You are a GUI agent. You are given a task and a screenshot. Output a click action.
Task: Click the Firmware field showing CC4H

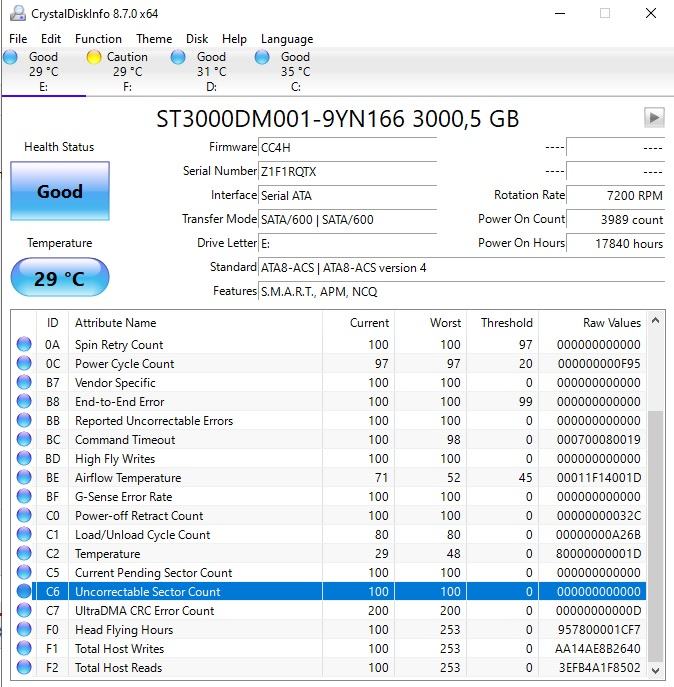(348, 147)
